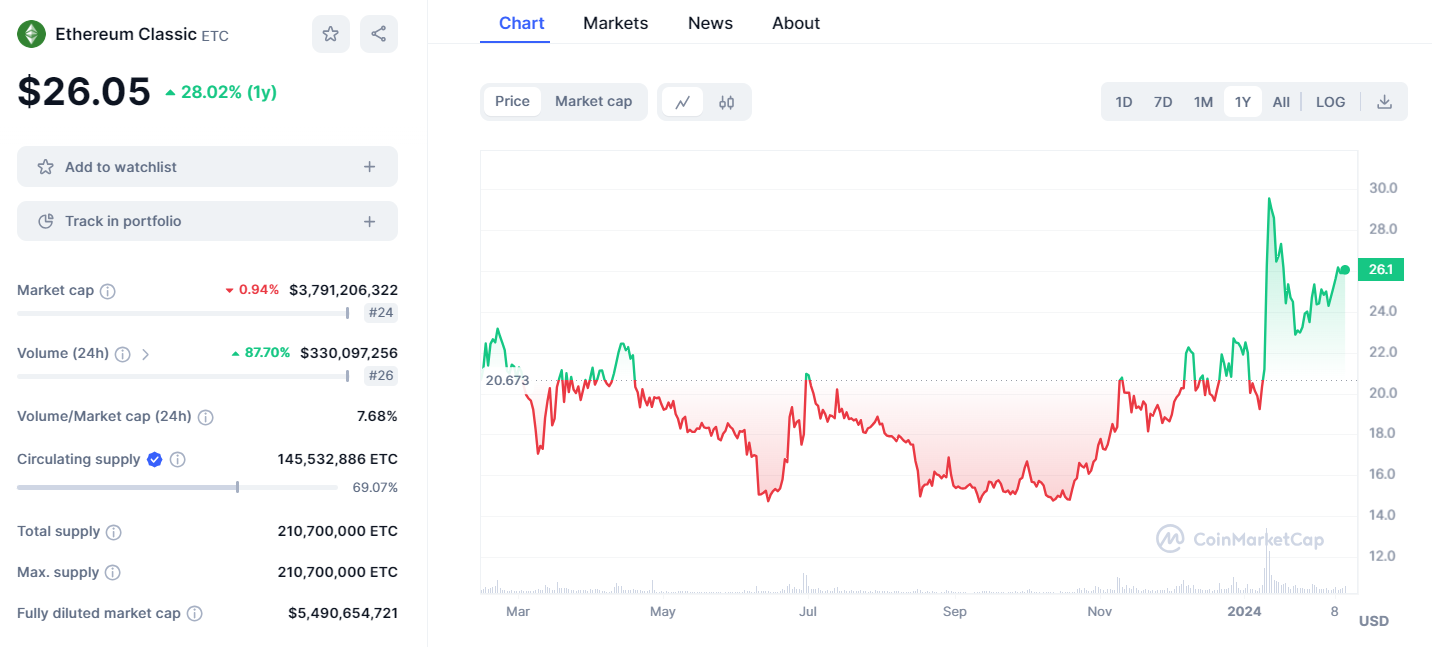Screen dimensions: 1432x647
Task: Switch to the line chart view
Action: (x=683, y=102)
